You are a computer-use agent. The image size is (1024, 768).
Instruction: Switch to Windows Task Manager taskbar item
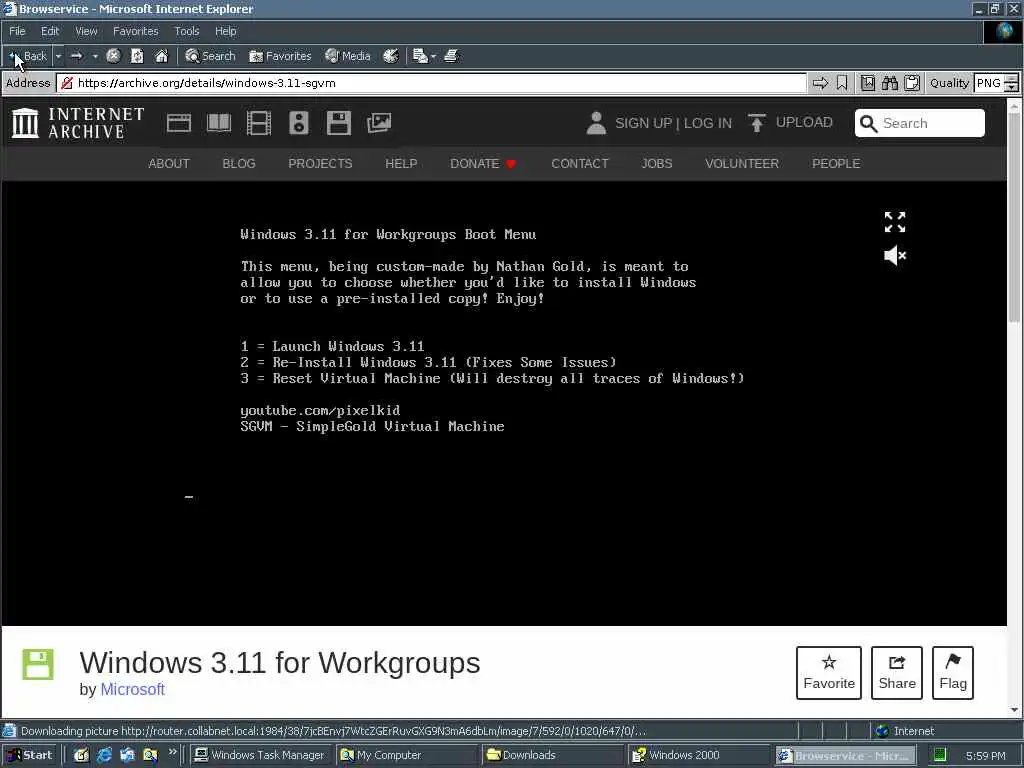[x=261, y=755]
